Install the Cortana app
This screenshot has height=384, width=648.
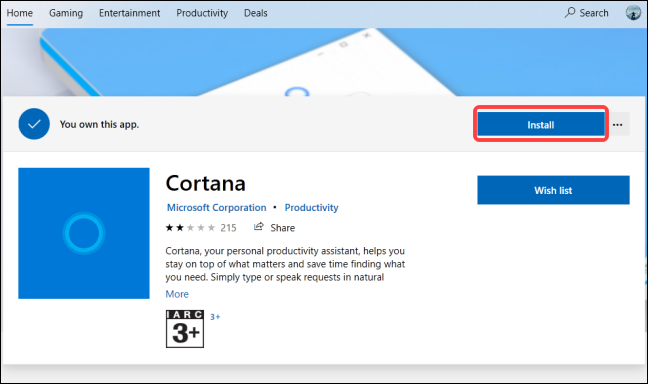541,124
